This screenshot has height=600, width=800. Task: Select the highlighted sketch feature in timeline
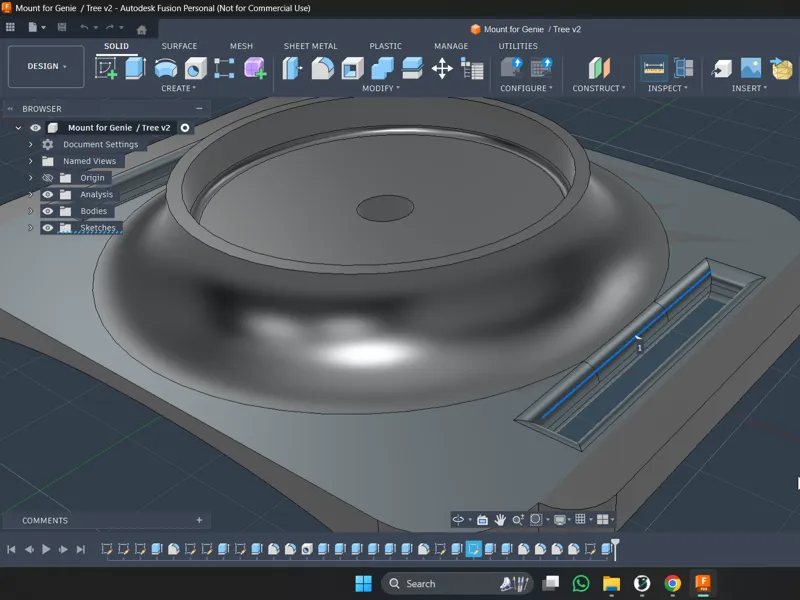click(x=473, y=549)
